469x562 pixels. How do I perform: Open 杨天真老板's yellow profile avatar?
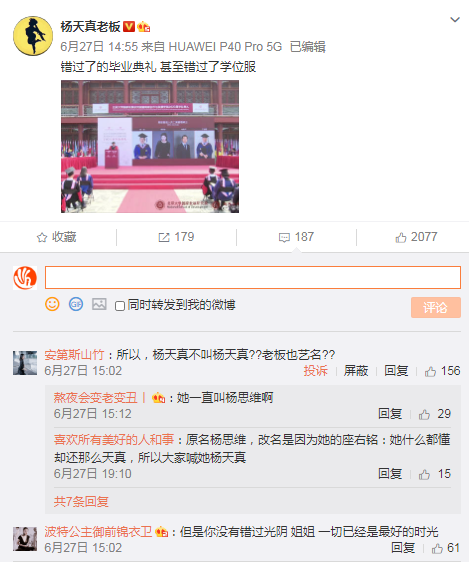click(x=33, y=36)
